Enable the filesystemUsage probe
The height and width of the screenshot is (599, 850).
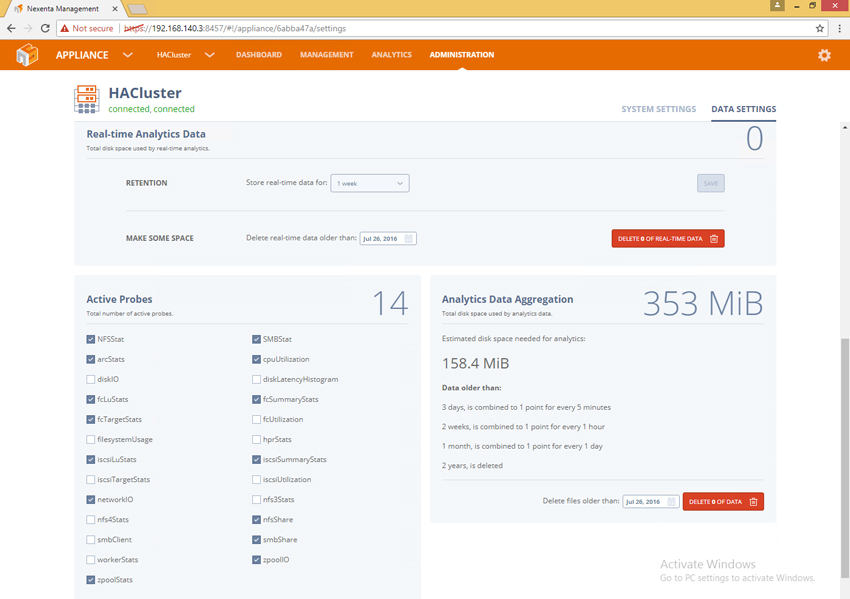click(91, 440)
